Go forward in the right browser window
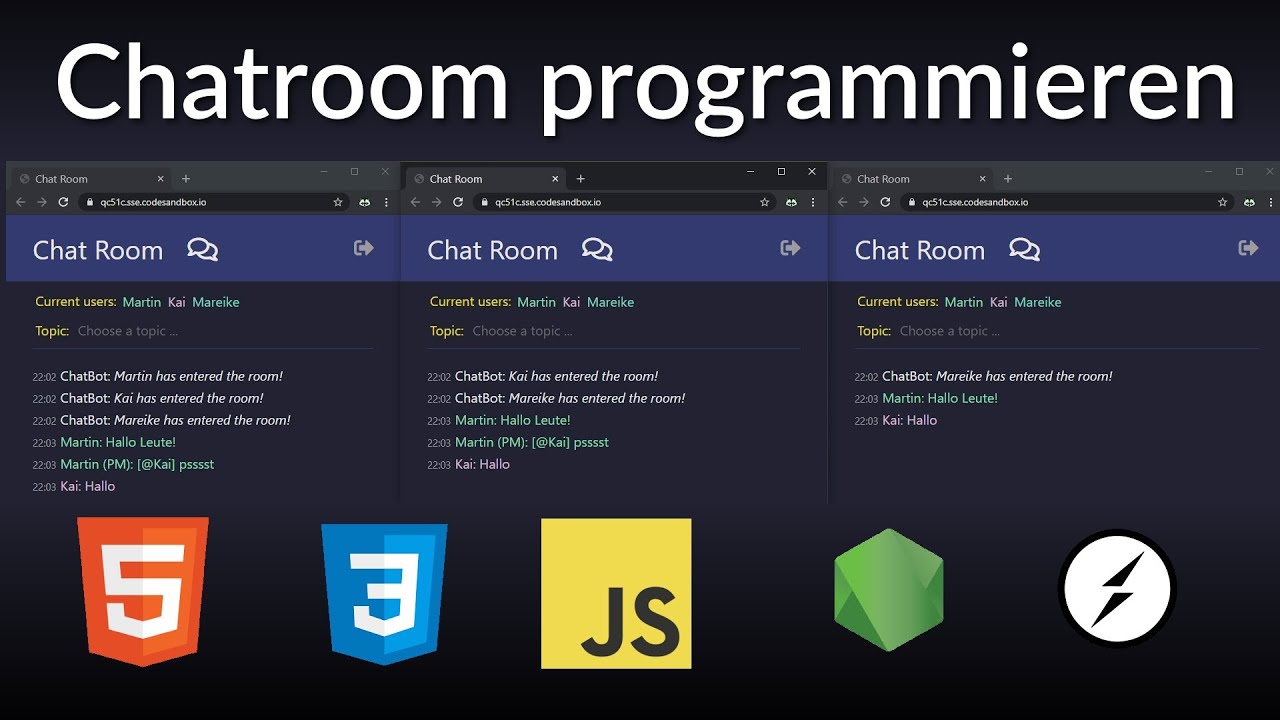The width and height of the screenshot is (1280, 720). point(864,202)
